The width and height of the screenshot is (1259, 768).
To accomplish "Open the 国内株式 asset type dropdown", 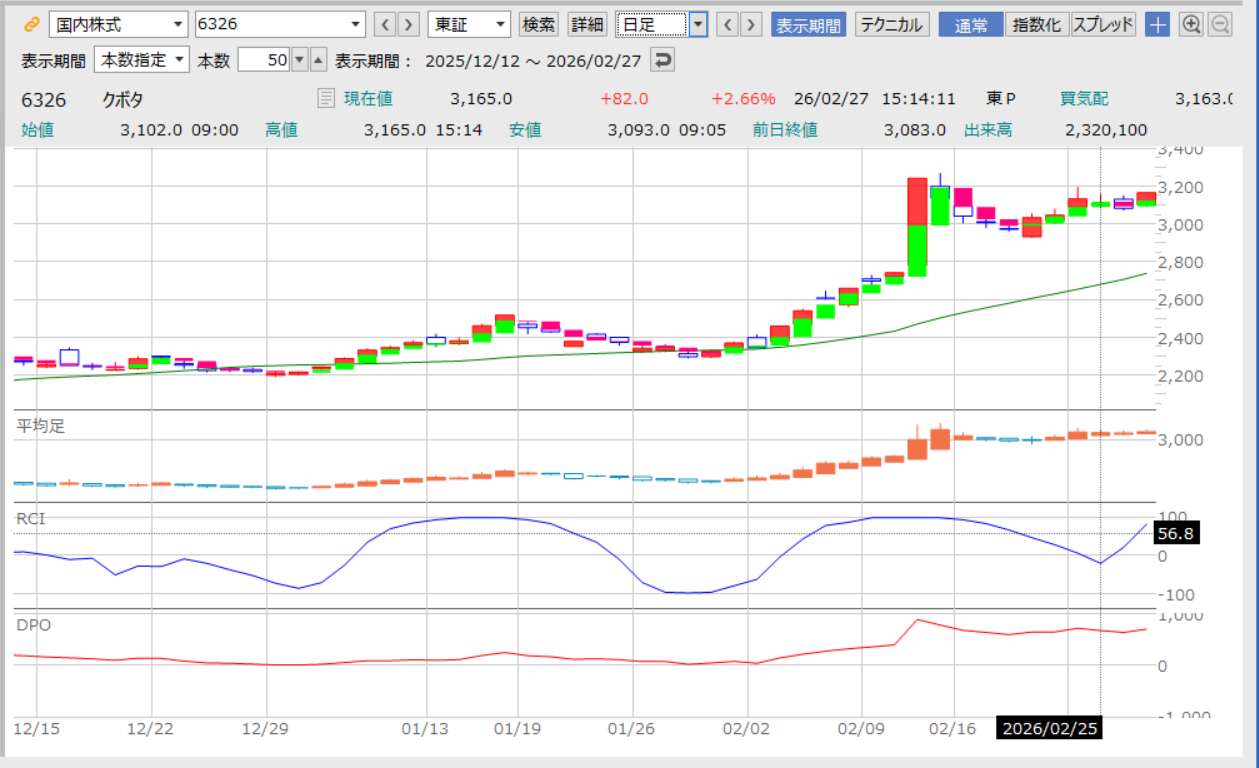I will (x=118, y=25).
